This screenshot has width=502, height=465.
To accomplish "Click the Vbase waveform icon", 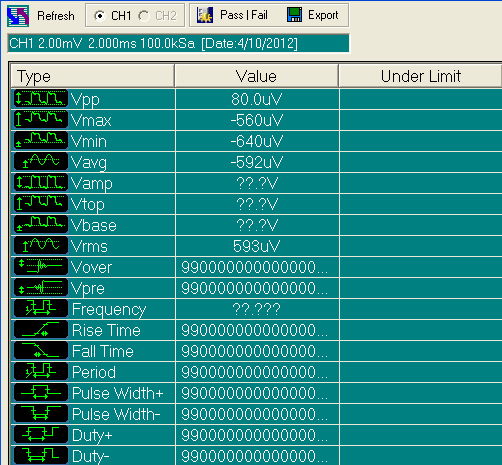I will click(x=41, y=225).
